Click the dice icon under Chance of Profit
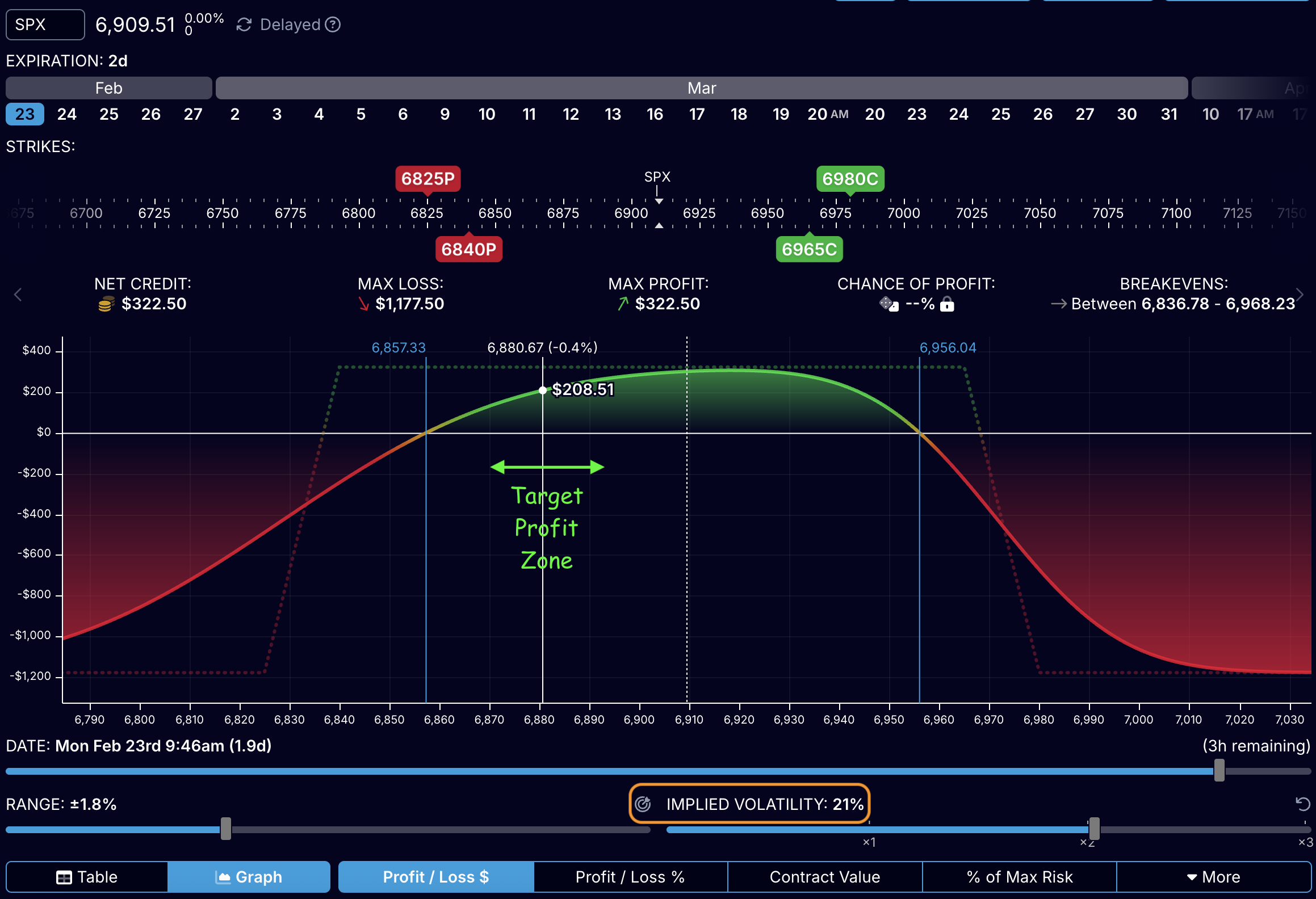The image size is (1316, 899). pyautogui.click(x=888, y=304)
